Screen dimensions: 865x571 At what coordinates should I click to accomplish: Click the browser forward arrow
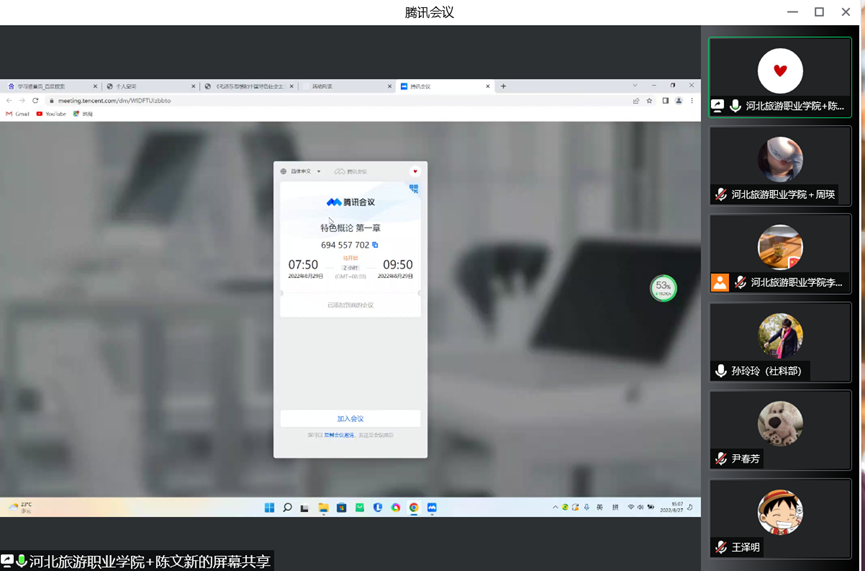[22, 100]
